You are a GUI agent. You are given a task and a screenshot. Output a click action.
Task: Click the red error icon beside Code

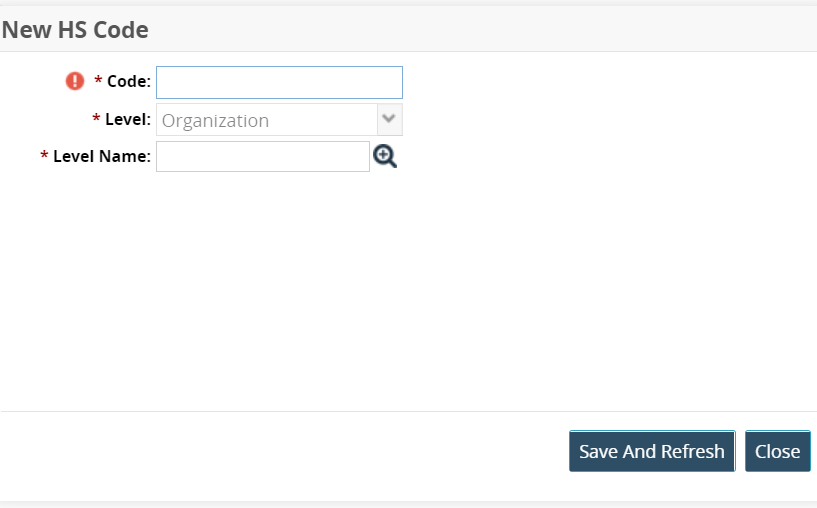[x=75, y=81]
